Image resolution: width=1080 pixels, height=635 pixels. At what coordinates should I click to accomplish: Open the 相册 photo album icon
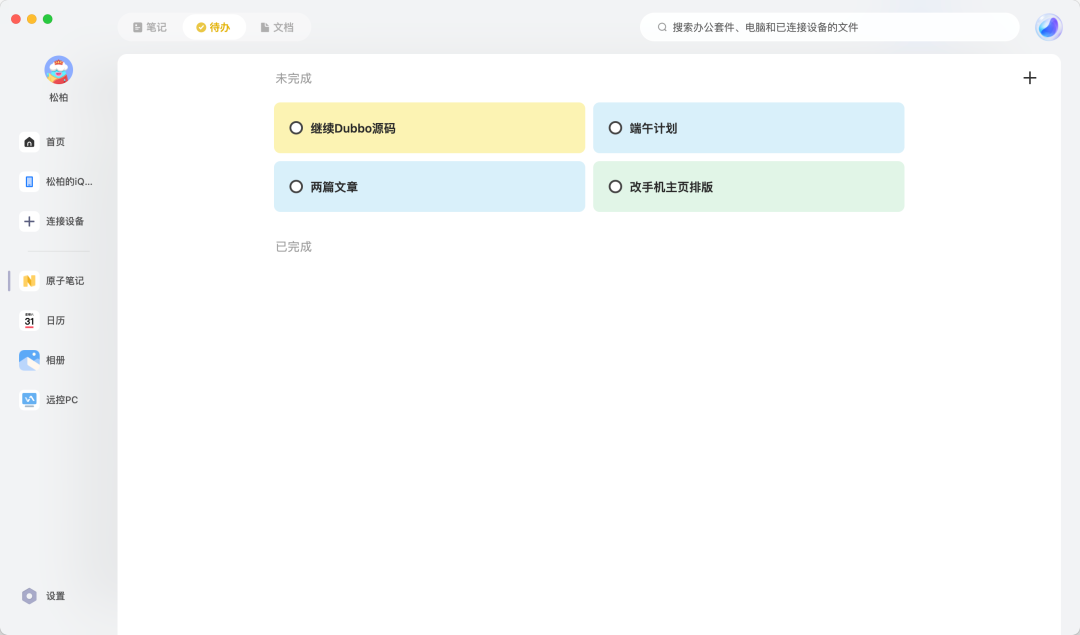coord(29,360)
